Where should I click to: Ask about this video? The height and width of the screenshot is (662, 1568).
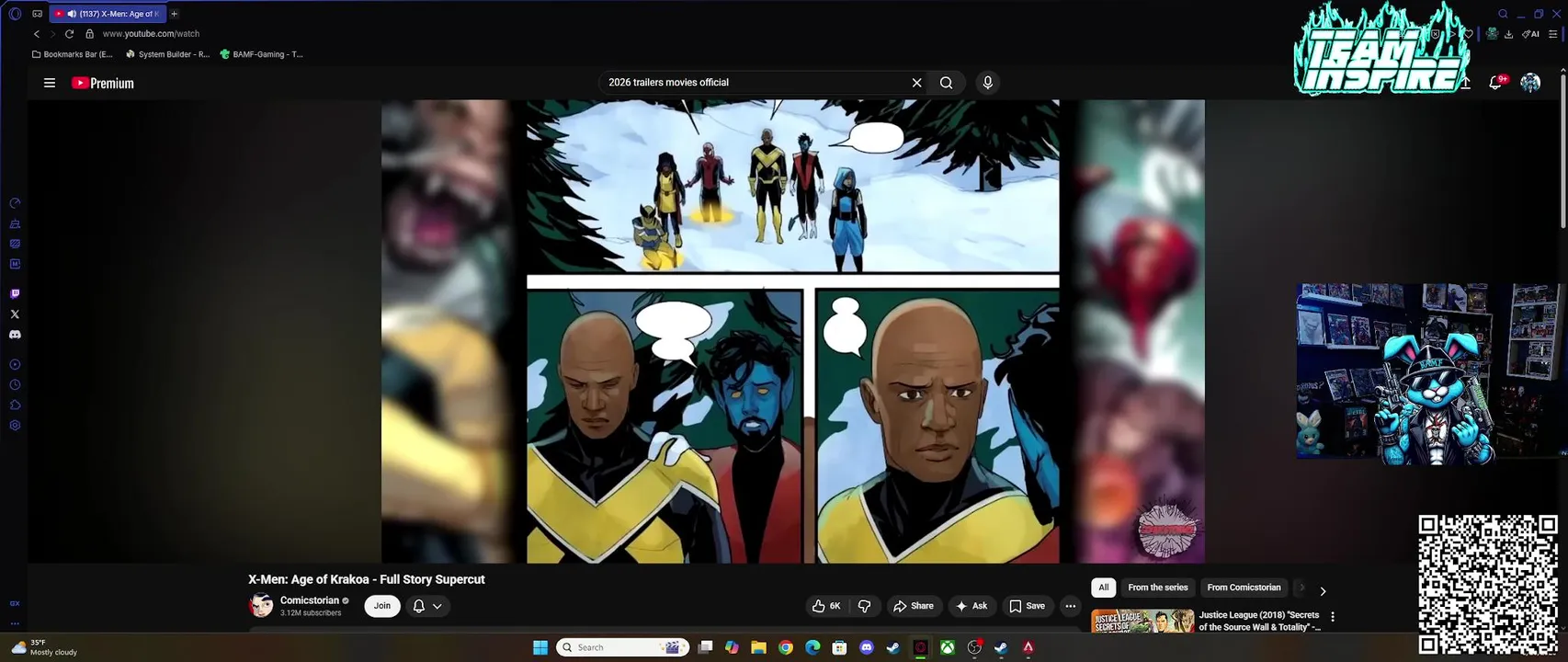pos(971,606)
